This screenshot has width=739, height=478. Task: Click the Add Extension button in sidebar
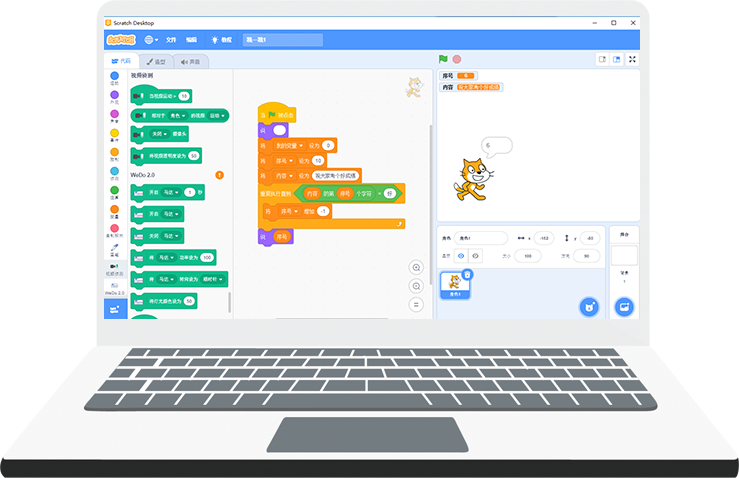115,309
